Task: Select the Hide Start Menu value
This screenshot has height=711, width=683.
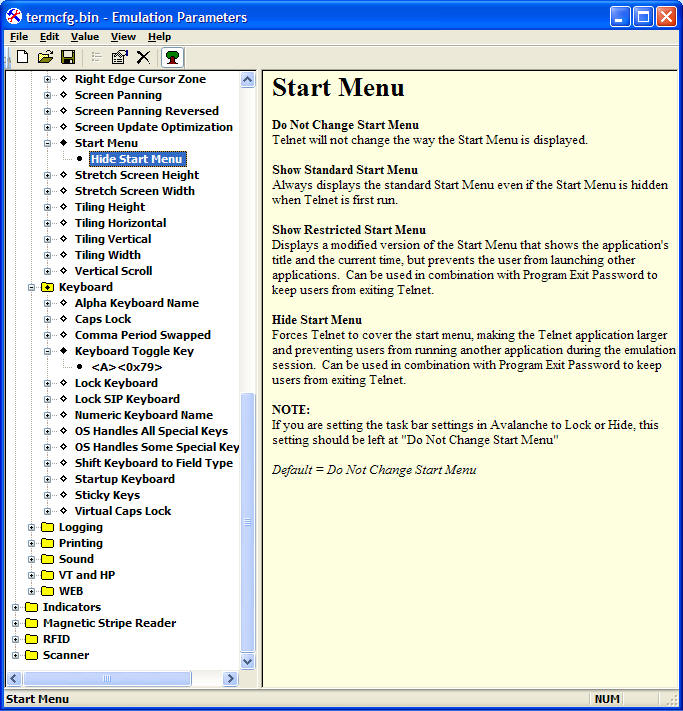Action: tap(136, 159)
